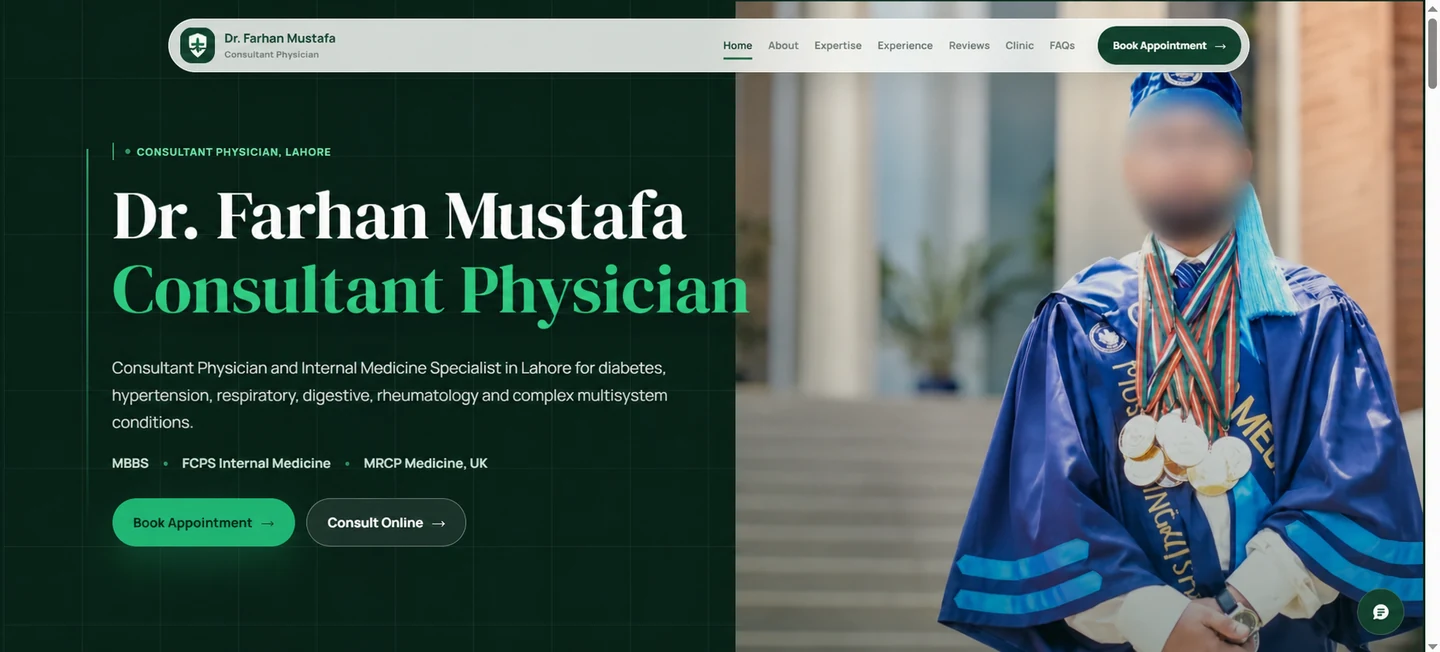Open the Reviews nav item
The image size is (1440, 652).
pos(969,45)
